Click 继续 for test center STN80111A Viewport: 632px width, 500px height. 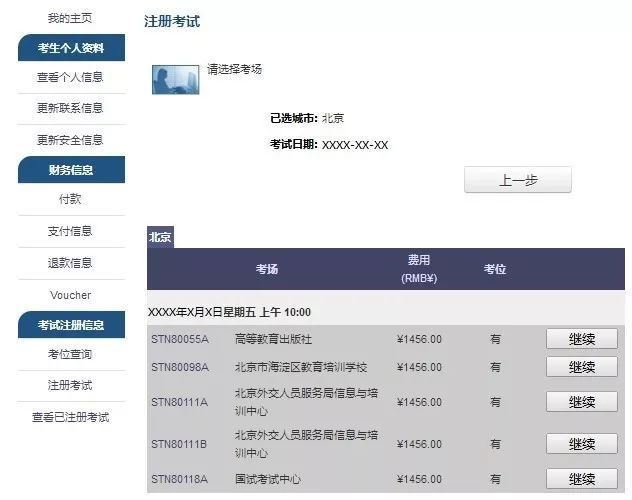(582, 402)
